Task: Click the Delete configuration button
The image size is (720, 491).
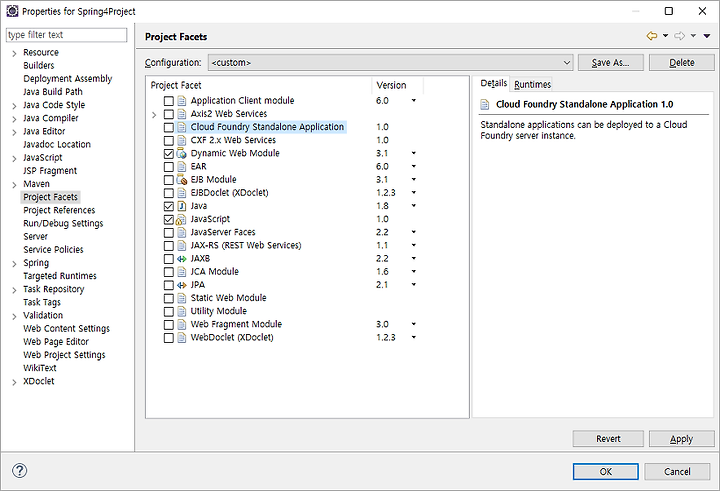Action: (x=681, y=62)
